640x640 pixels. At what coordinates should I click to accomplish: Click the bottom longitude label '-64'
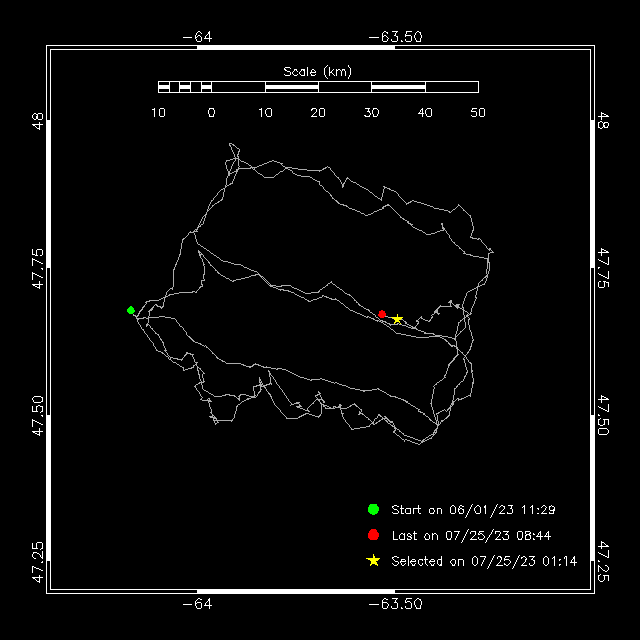click(x=198, y=604)
